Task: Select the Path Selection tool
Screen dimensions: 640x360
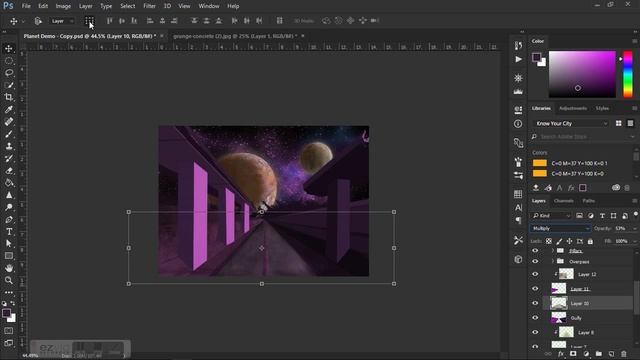Action: coord(9,244)
